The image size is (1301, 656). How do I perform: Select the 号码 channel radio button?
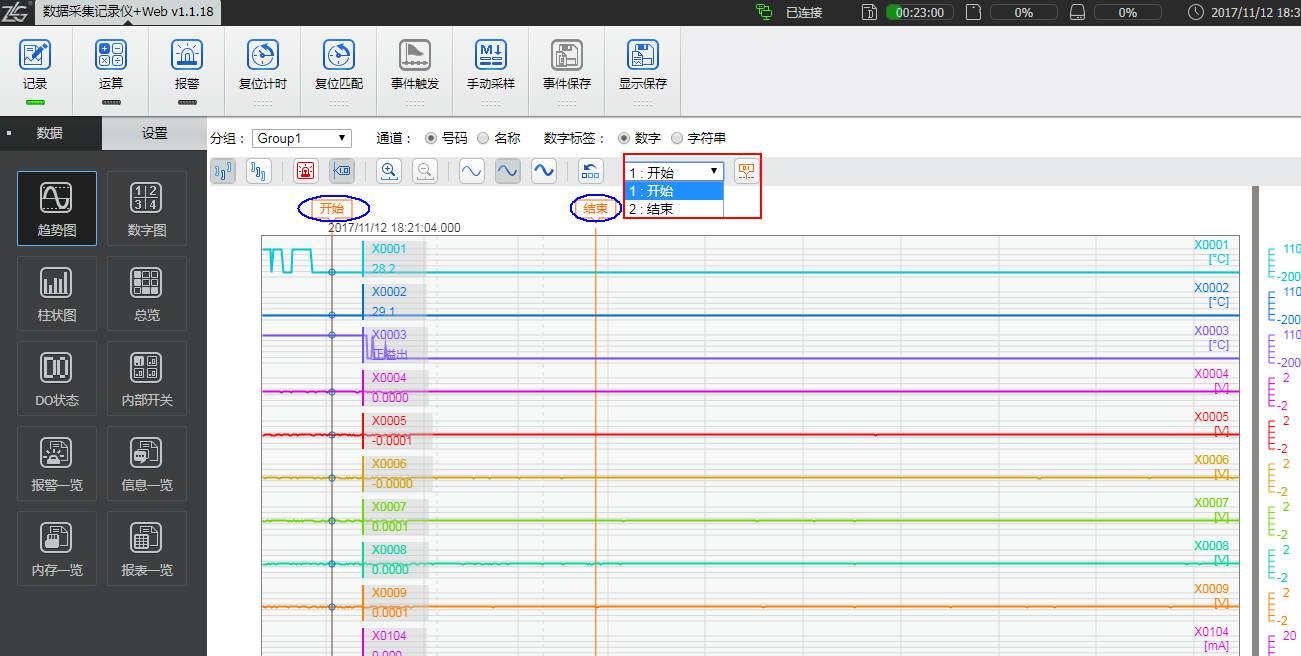(432, 139)
